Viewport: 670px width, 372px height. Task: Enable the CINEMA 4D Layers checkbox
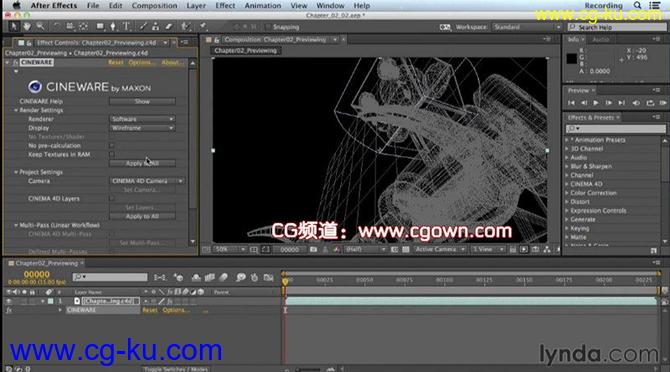pos(112,199)
